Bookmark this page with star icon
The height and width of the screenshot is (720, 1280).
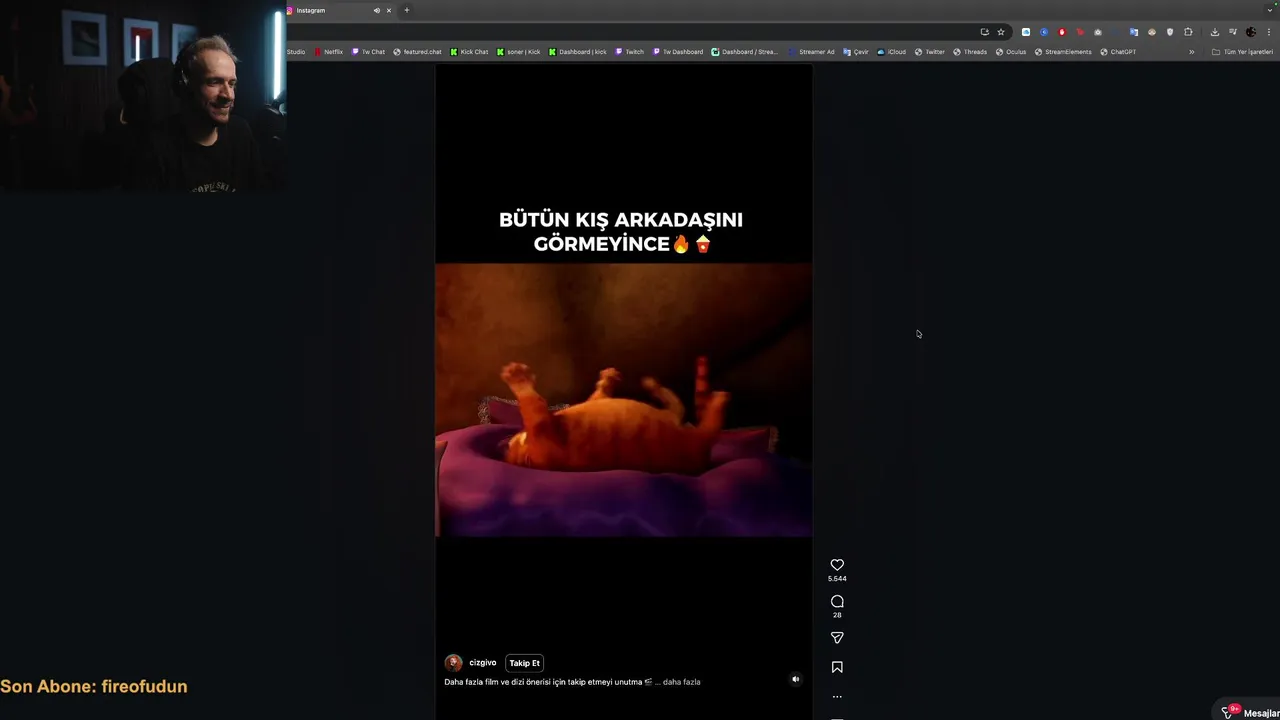pyautogui.click(x=1001, y=32)
